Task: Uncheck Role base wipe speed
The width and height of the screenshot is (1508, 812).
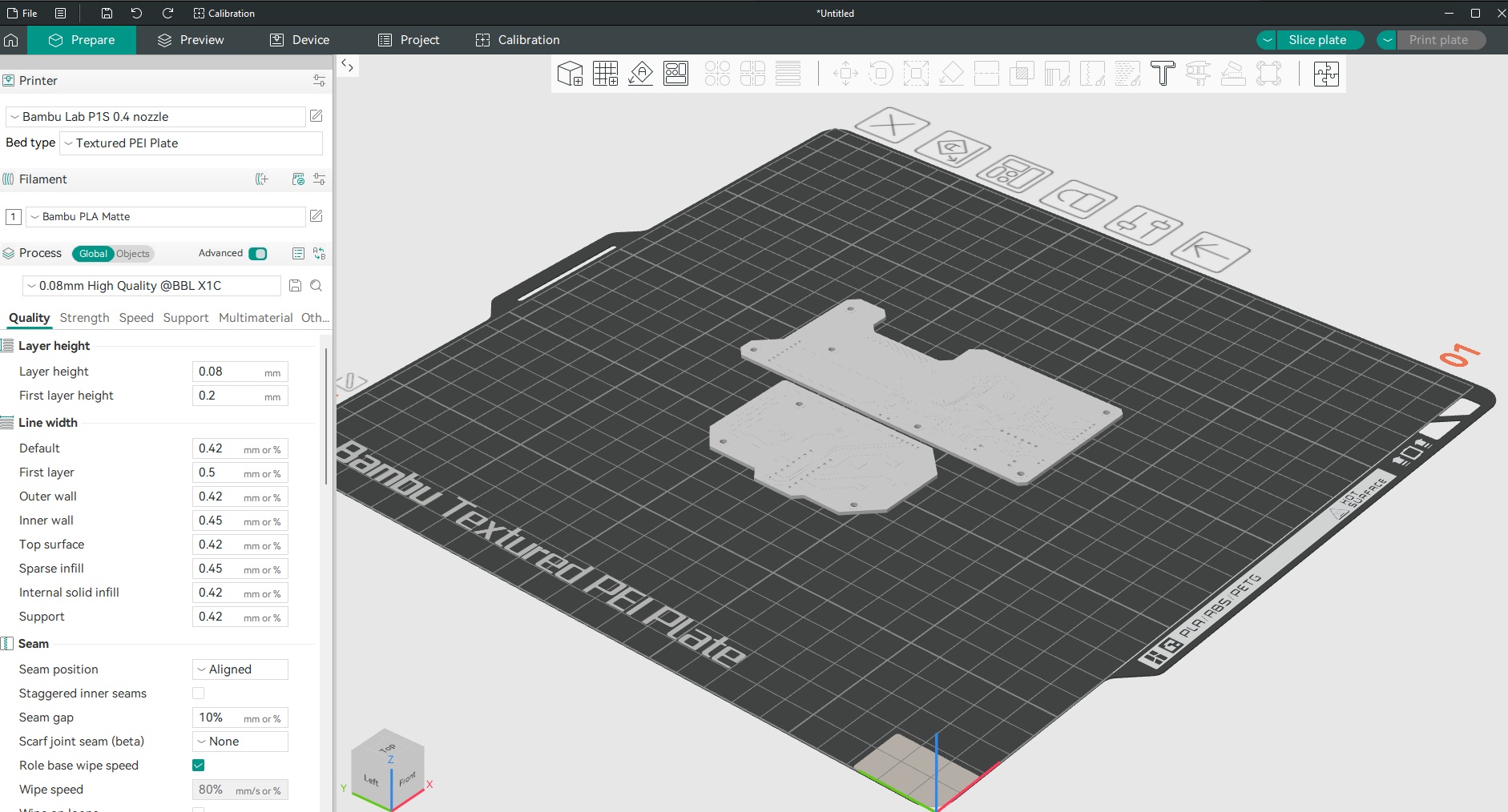Action: (x=199, y=766)
